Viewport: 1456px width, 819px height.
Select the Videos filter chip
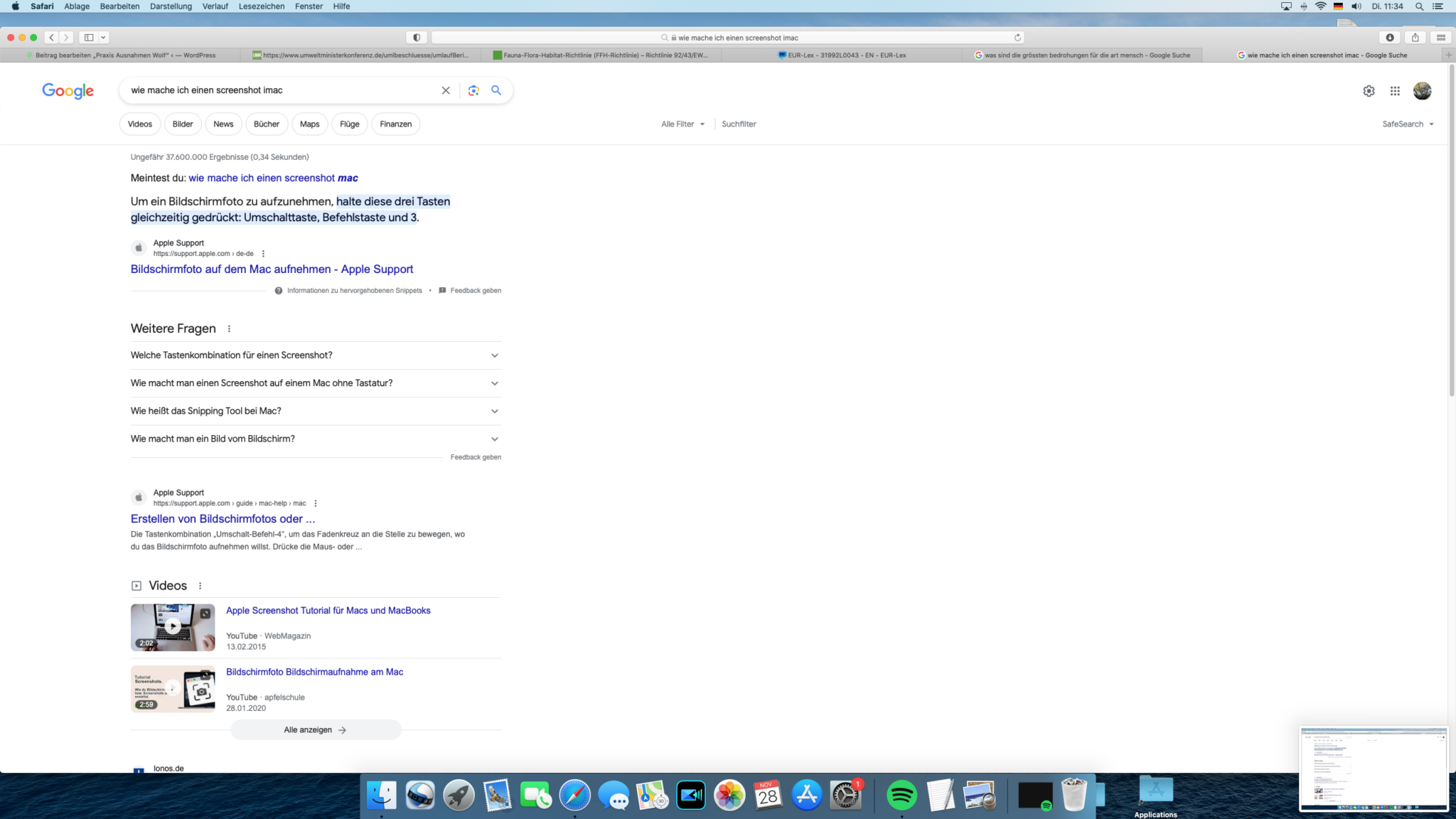(x=140, y=124)
